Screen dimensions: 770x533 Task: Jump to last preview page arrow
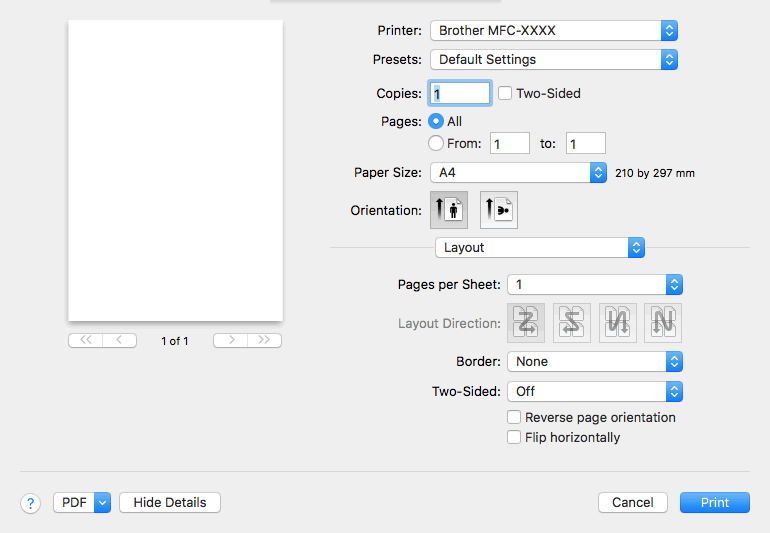[264, 340]
